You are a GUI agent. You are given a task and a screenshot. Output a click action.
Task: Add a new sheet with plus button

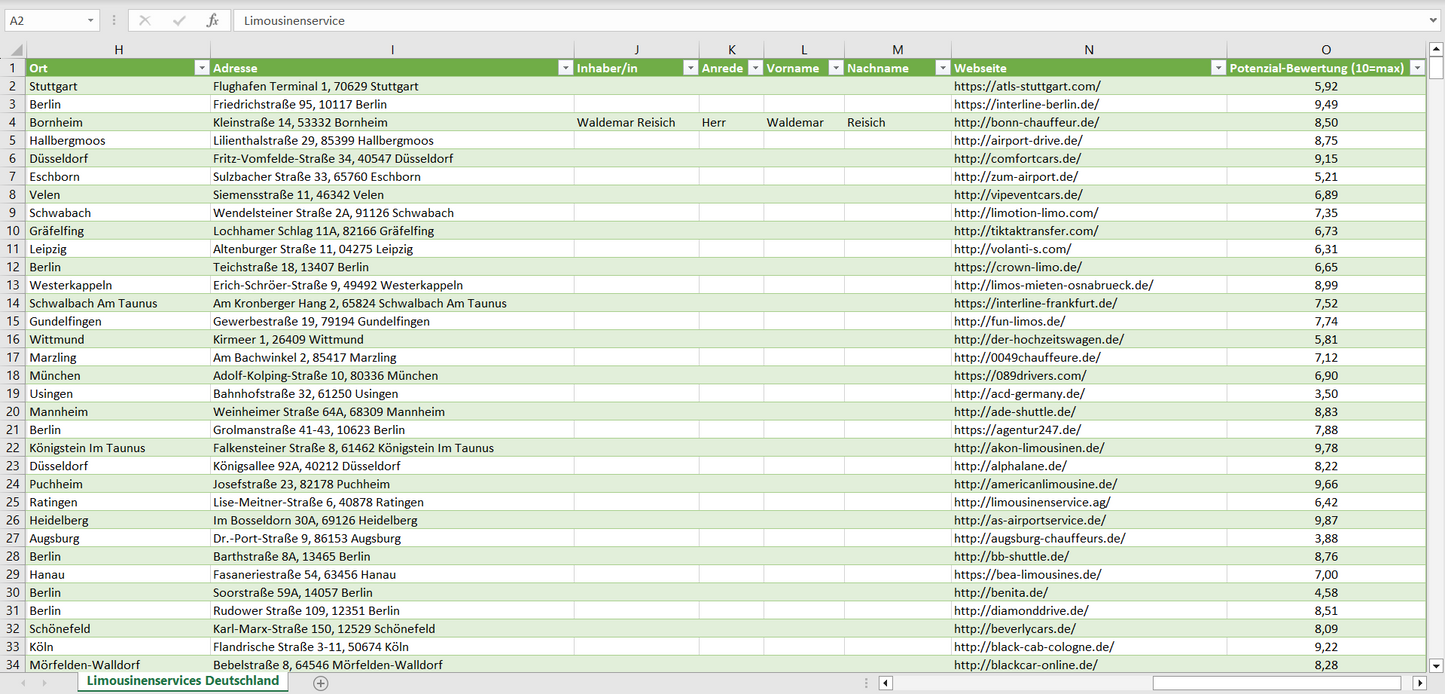click(x=320, y=683)
